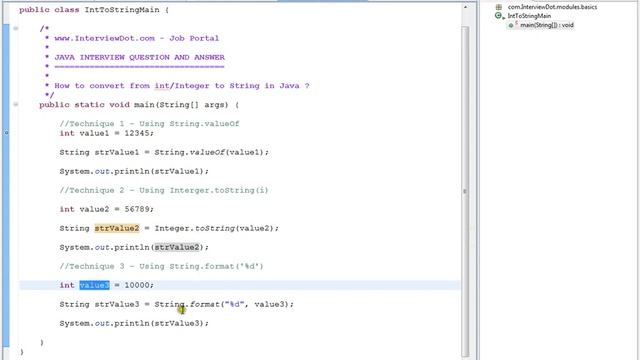Select IntToStringMain in the outline tree

pyautogui.click(x=529, y=16)
